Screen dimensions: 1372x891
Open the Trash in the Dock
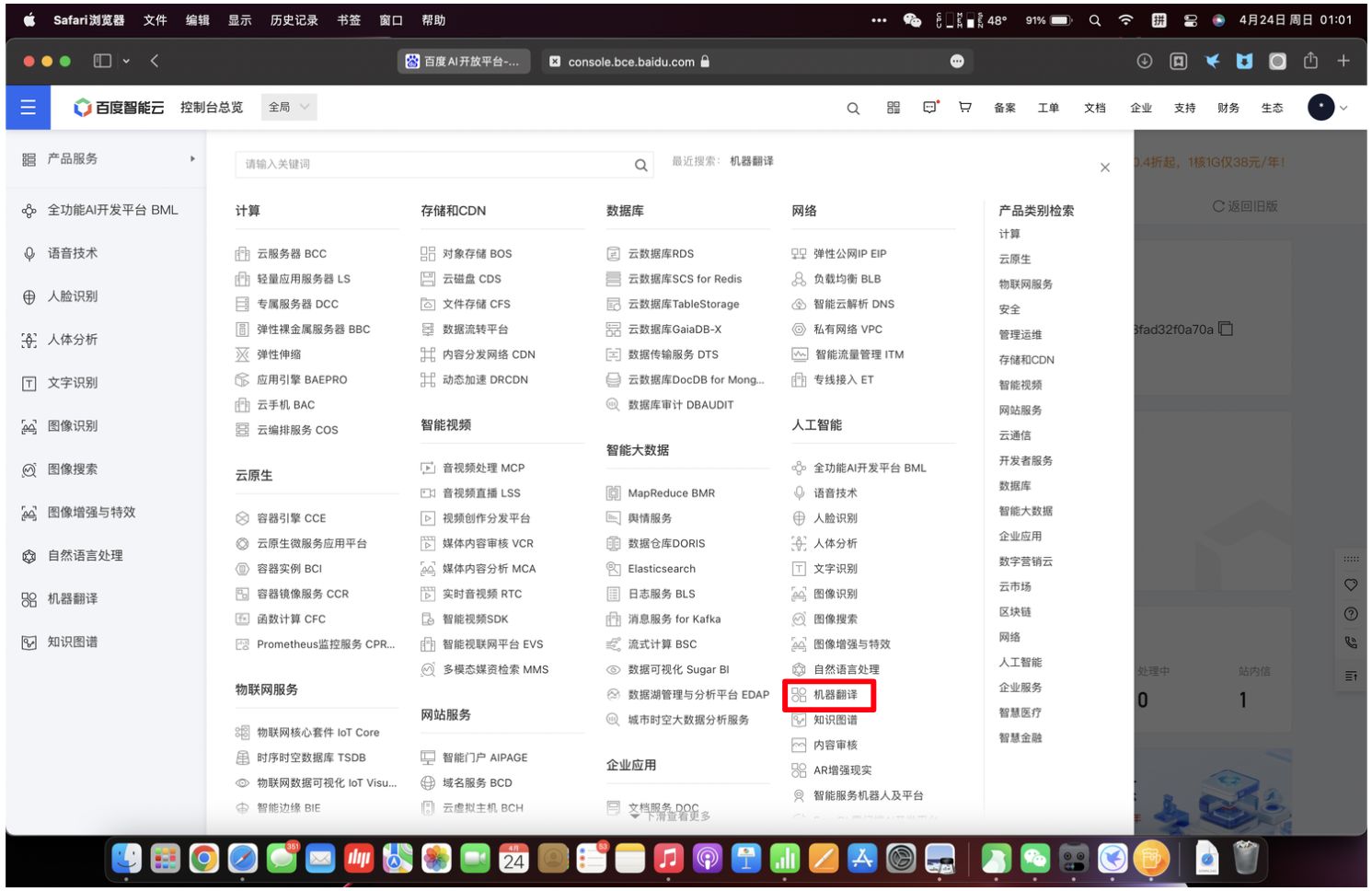(x=1245, y=859)
